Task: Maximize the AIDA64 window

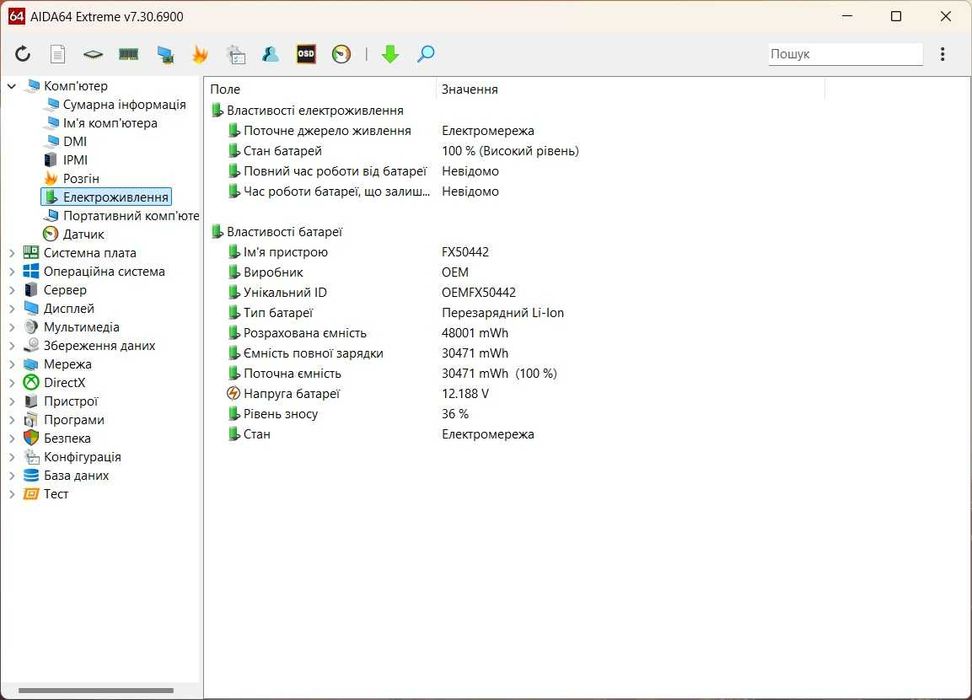Action: 896,16
